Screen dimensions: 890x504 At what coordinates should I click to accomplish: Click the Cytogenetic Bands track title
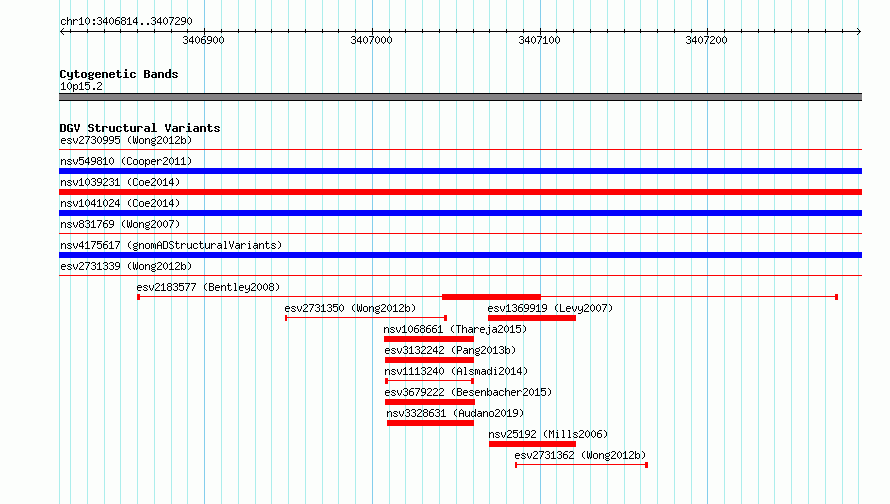point(119,74)
